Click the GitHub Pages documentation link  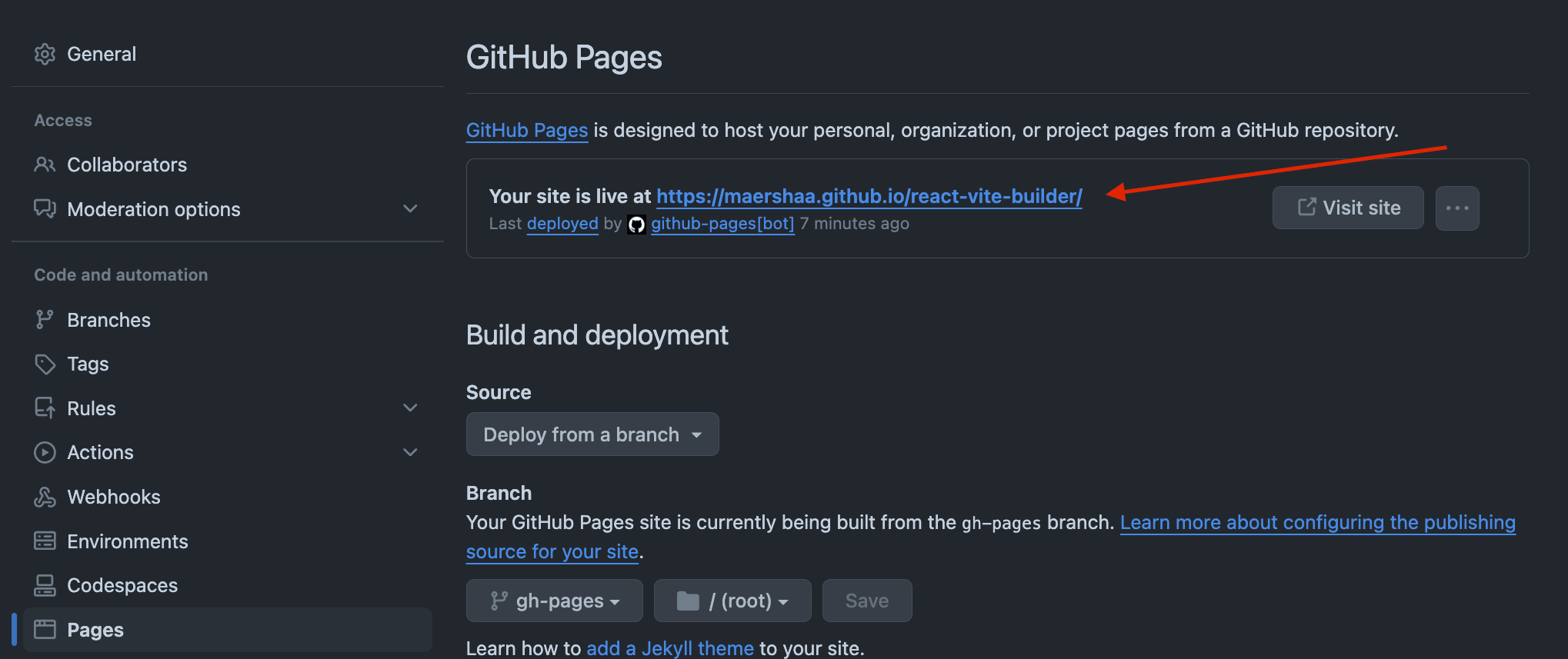click(527, 130)
